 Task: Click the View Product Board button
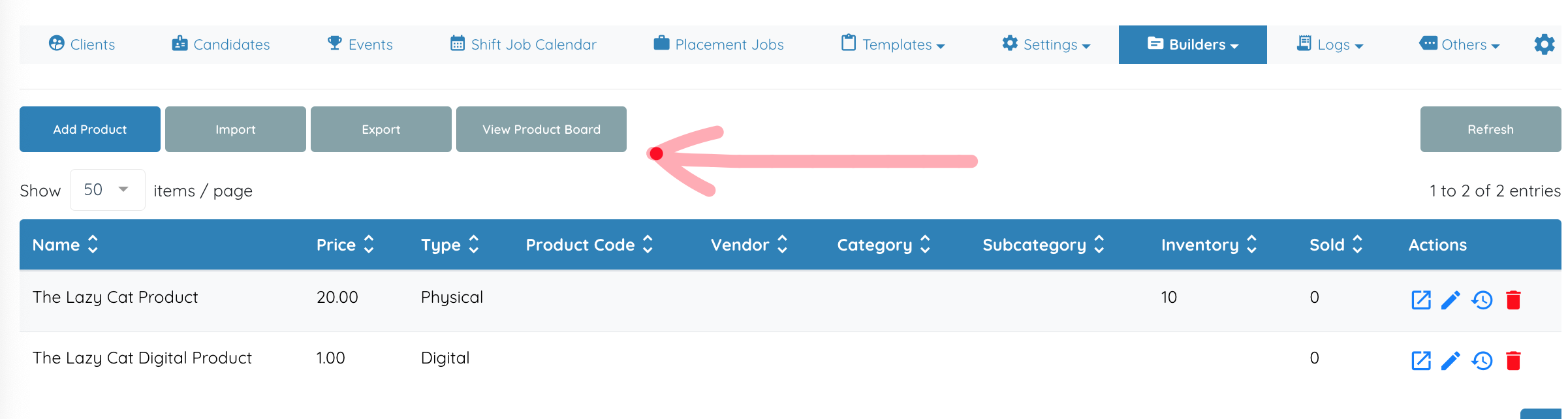[541, 129]
